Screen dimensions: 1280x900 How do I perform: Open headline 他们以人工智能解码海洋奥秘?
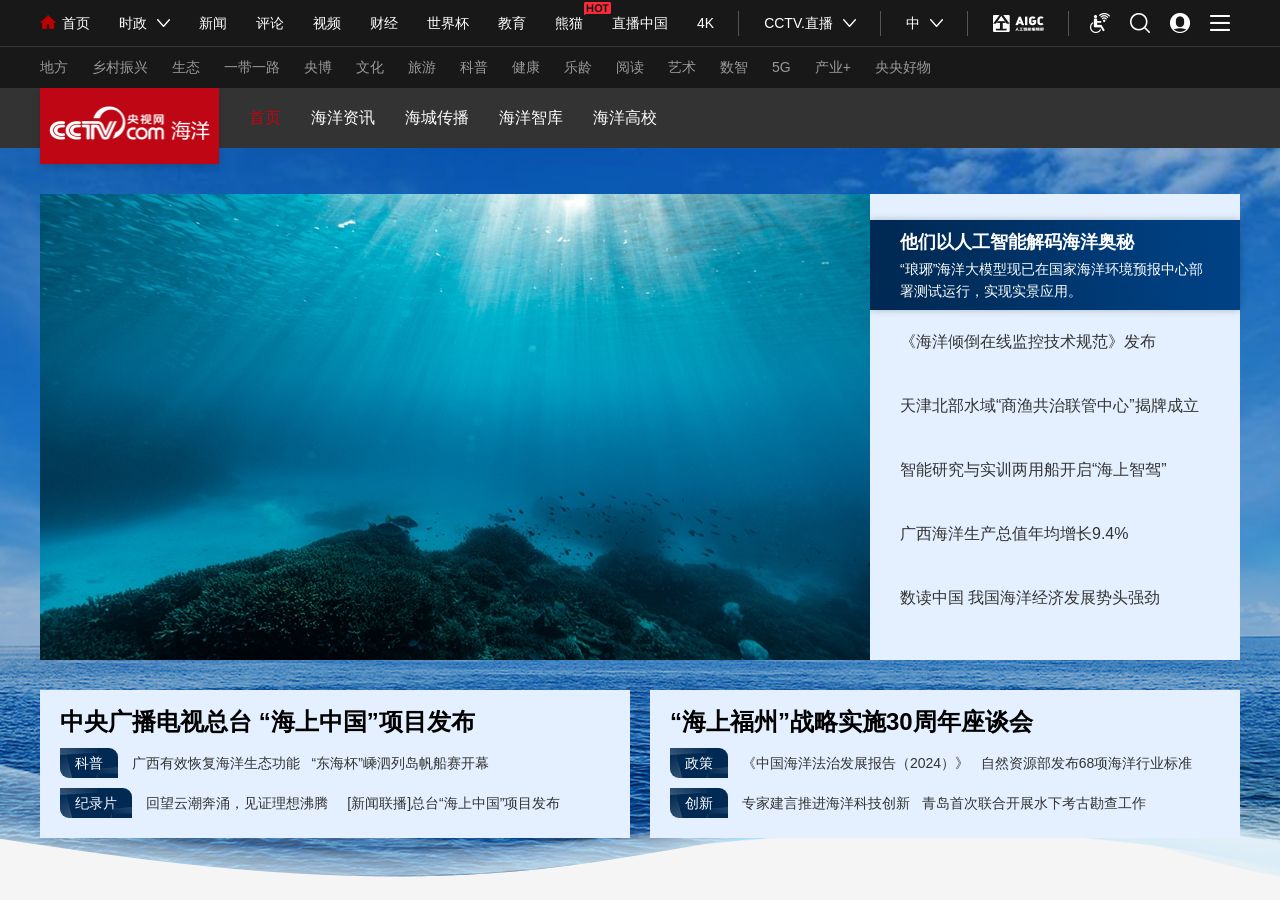pyautogui.click(x=1017, y=242)
